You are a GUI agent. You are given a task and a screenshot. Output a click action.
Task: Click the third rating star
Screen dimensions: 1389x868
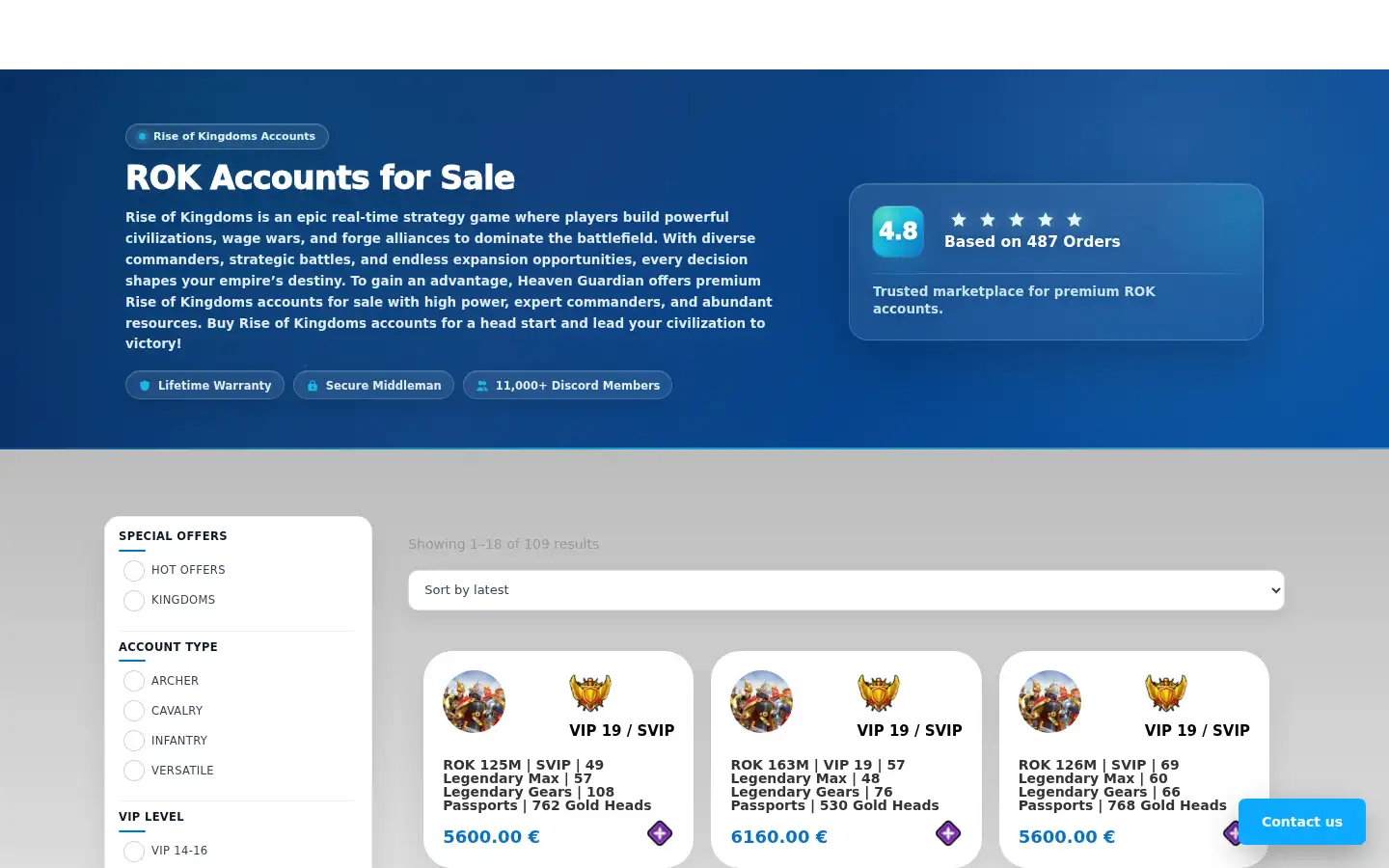1017,220
